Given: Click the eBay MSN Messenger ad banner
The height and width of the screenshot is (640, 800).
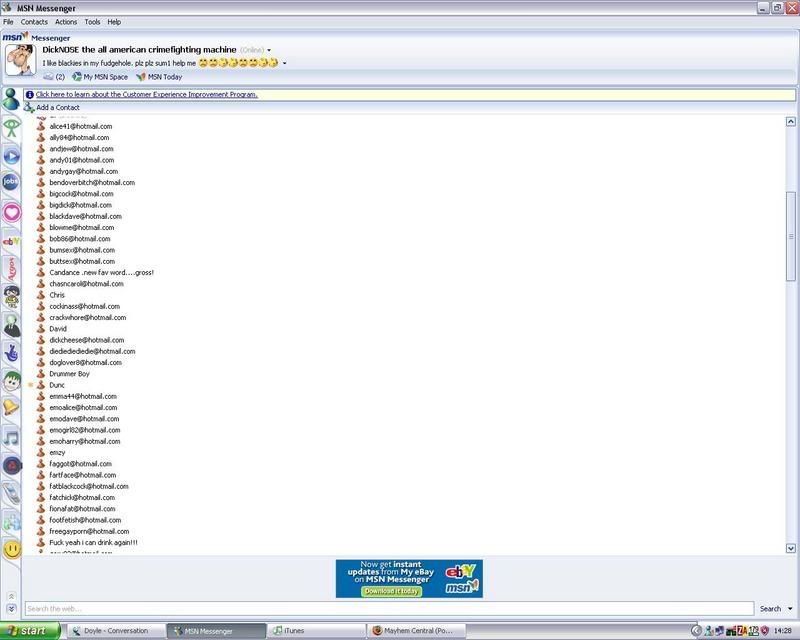Looking at the screenshot, I should 409,578.
